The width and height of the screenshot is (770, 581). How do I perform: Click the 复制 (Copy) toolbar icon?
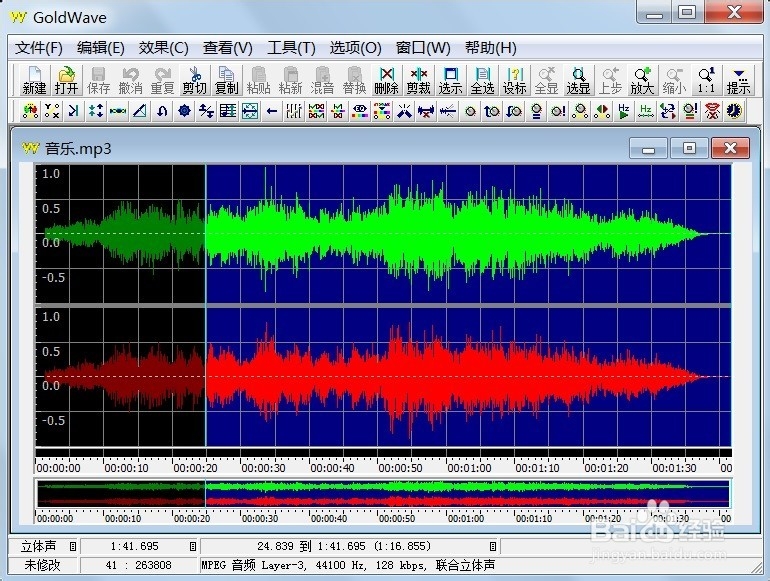click(226, 80)
